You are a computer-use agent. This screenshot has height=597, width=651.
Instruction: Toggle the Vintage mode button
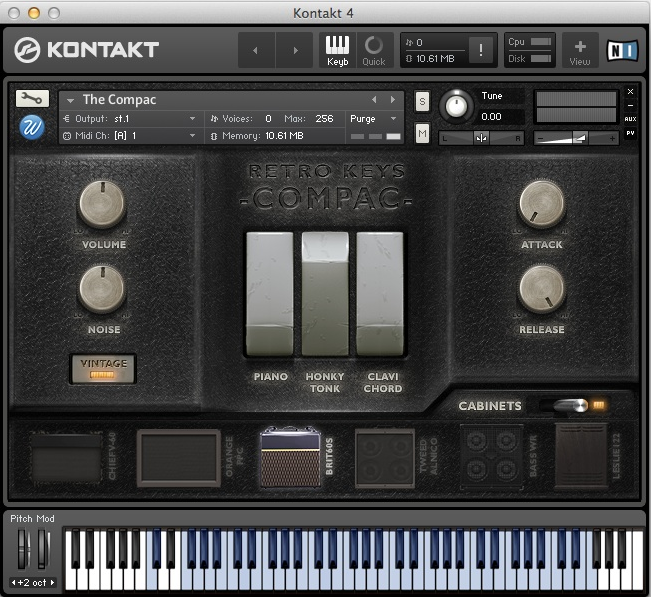103,368
